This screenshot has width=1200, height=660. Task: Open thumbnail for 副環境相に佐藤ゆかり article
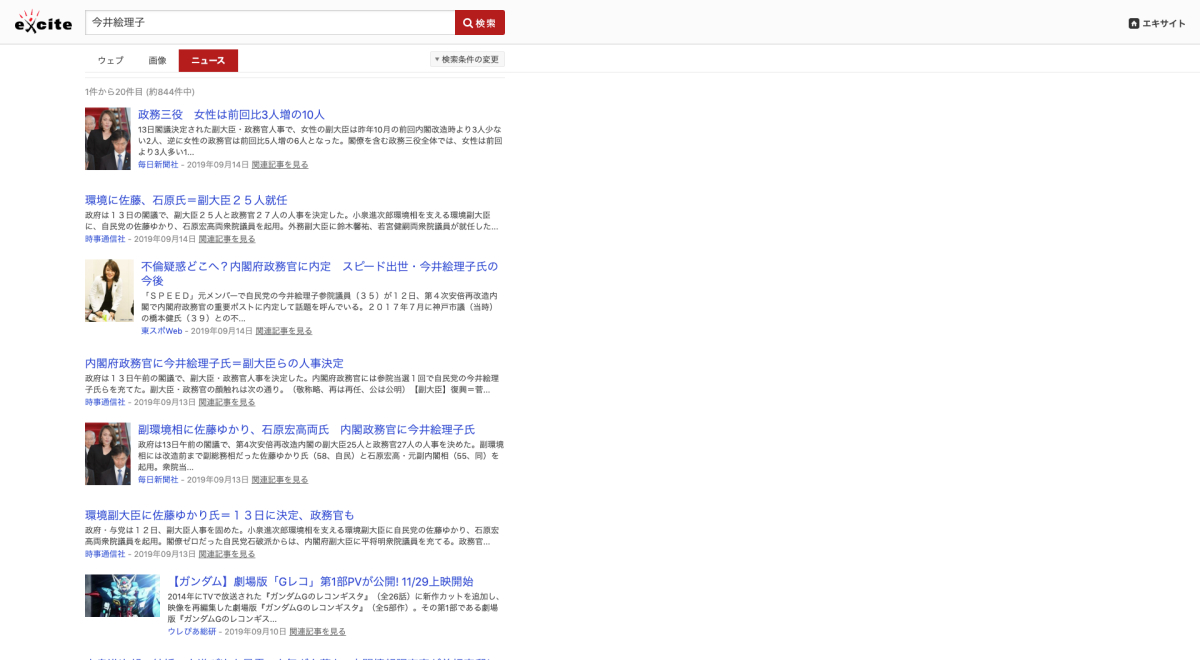coord(108,454)
